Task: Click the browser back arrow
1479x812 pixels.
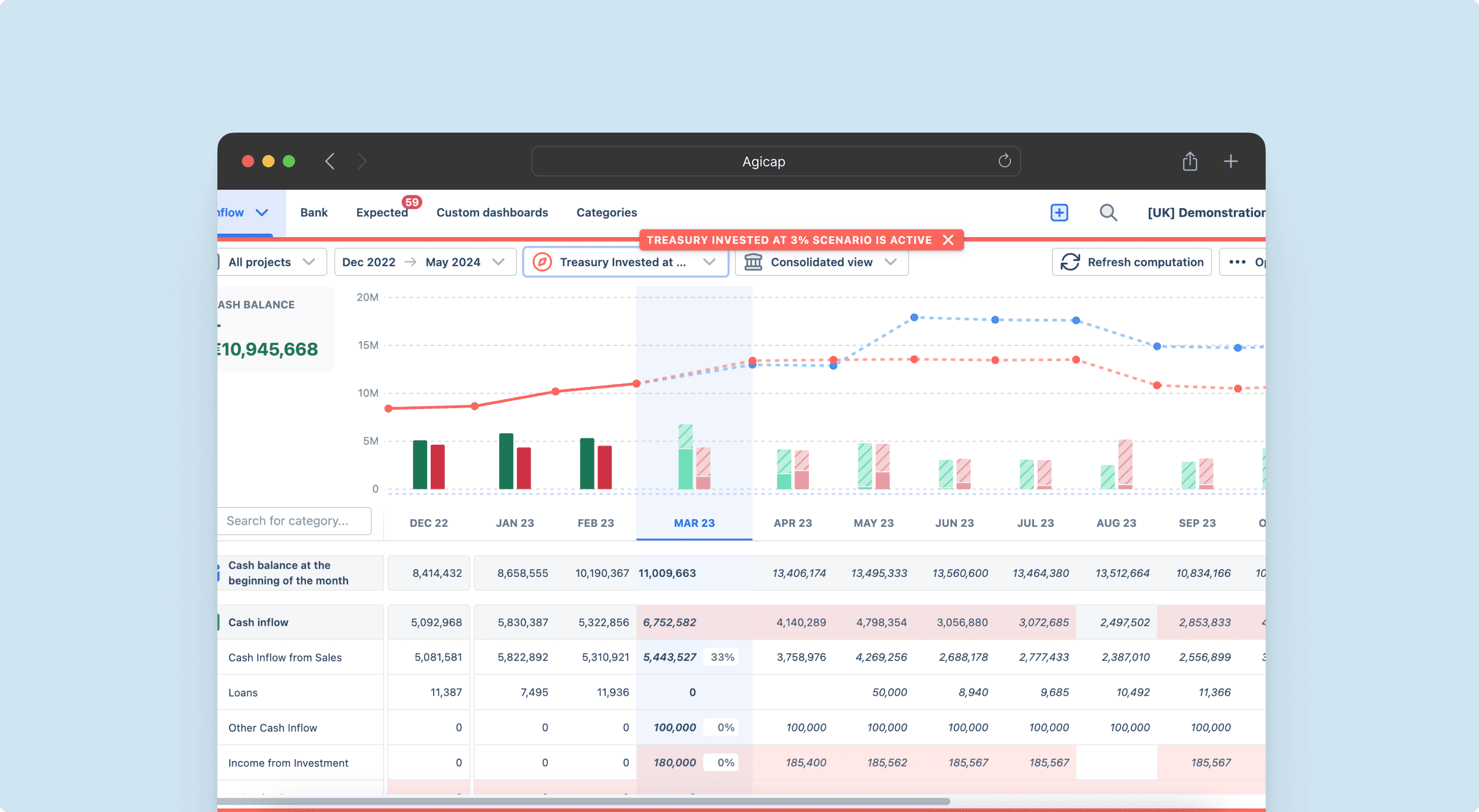Action: click(x=330, y=161)
